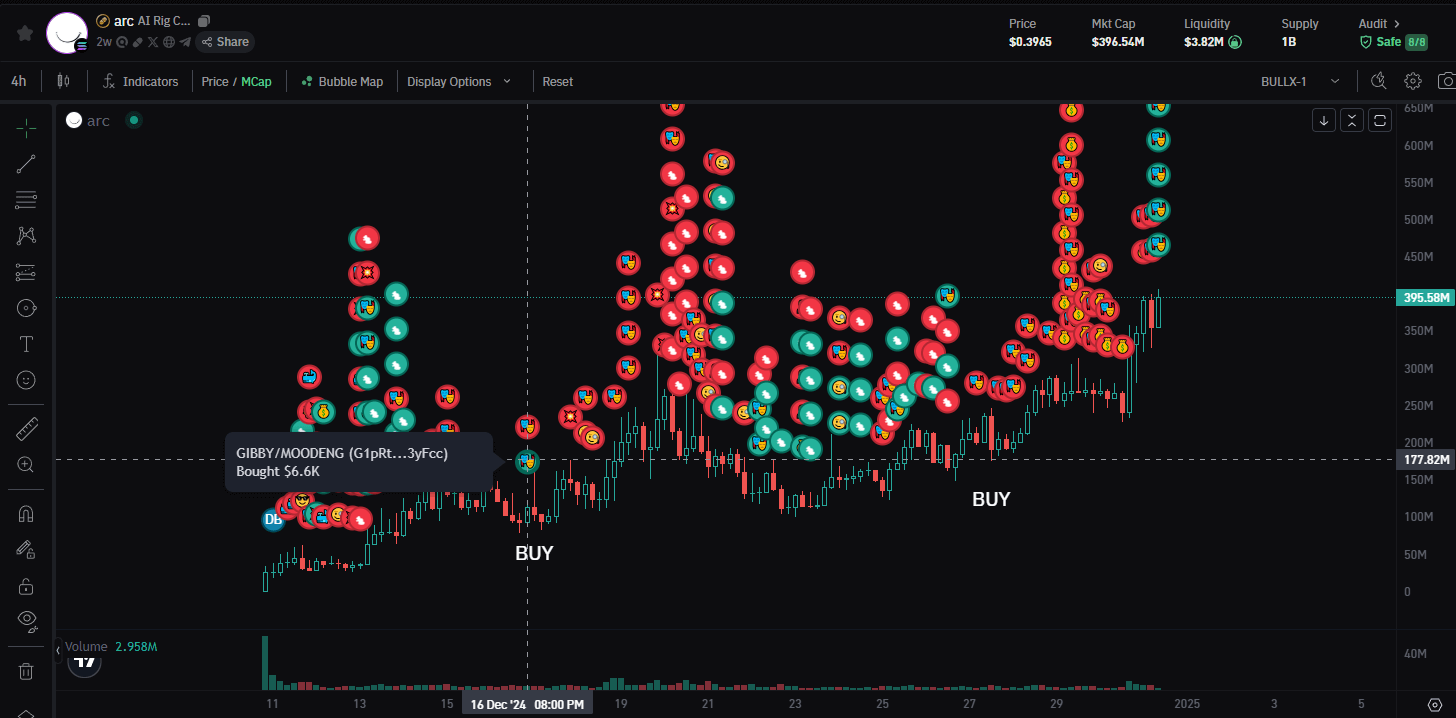Image resolution: width=1456 pixels, height=718 pixels.
Task: Select the trend line drawing tool
Action: tap(27, 165)
